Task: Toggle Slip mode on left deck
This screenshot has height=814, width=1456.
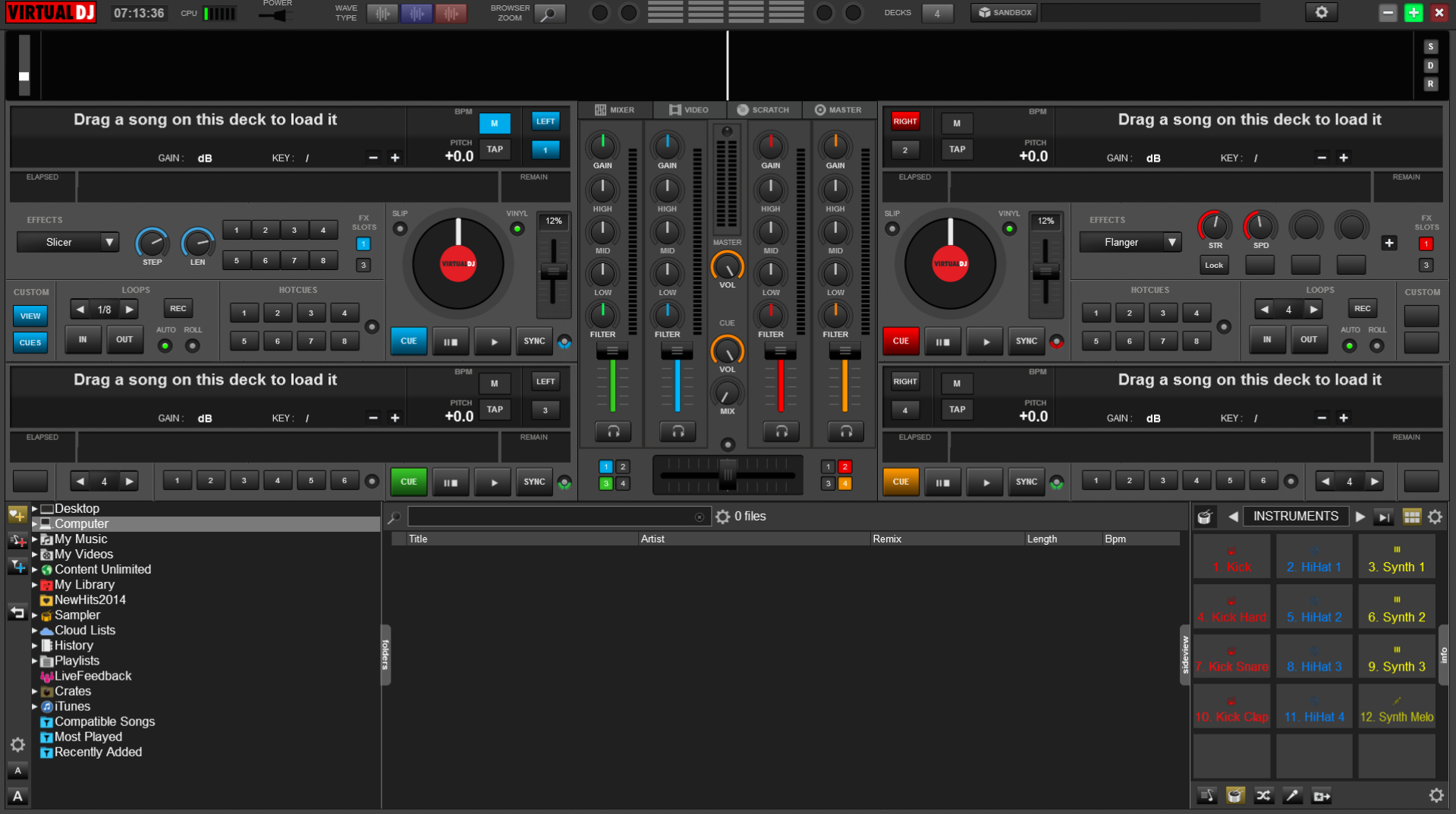Action: pyautogui.click(x=400, y=228)
